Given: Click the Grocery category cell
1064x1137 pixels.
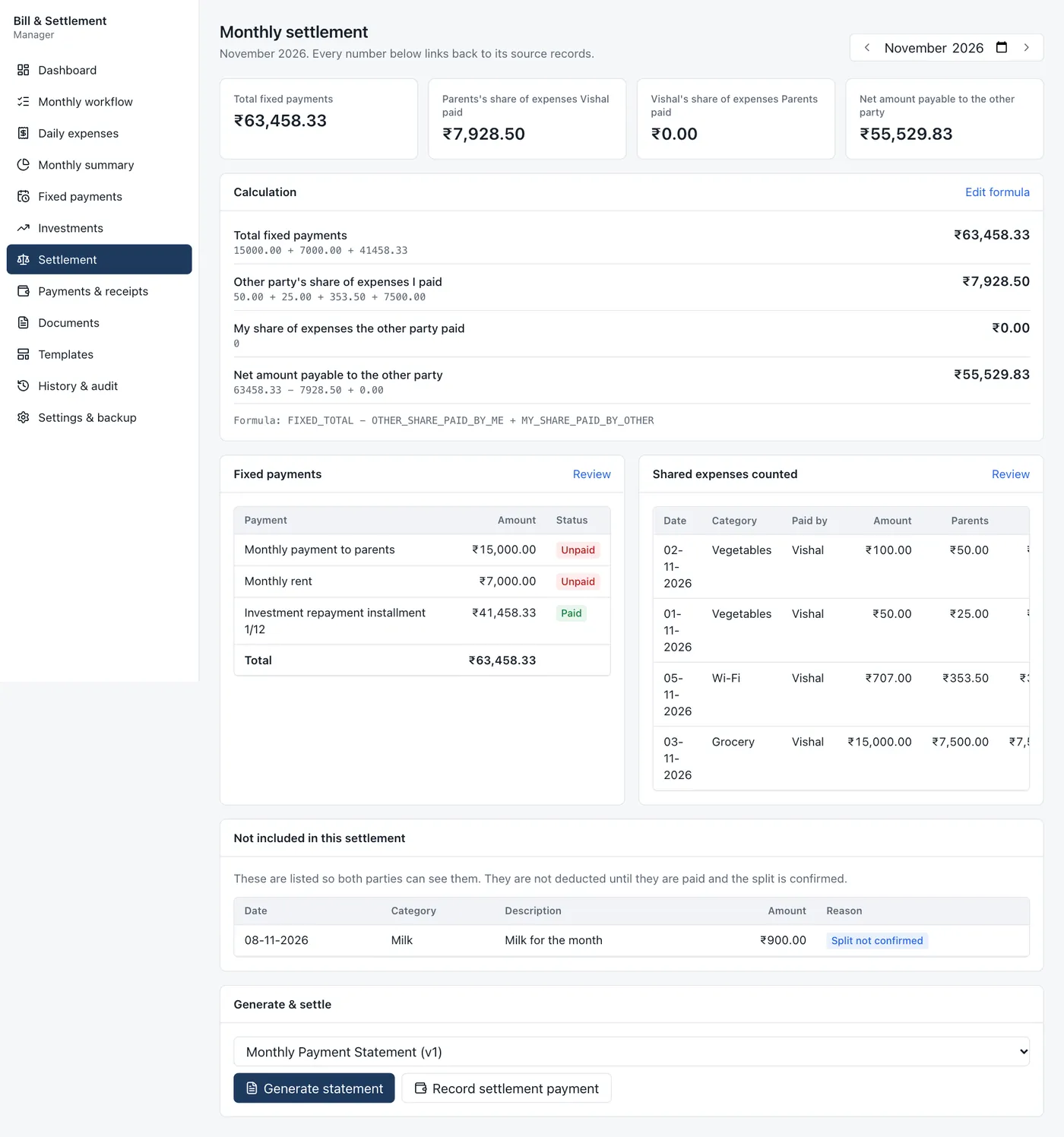Looking at the screenshot, I should coord(733,742).
